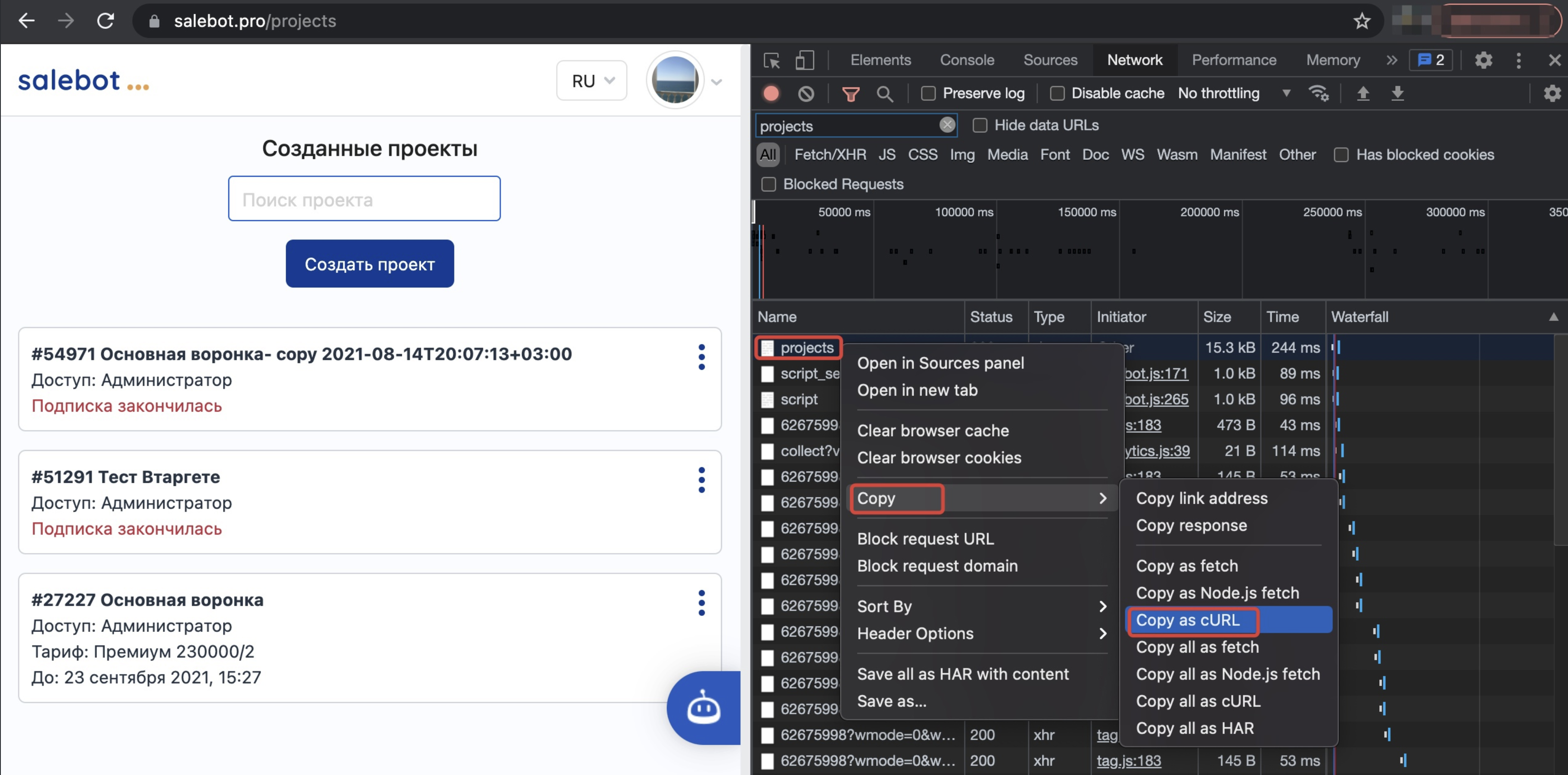Screen dimensions: 1568x775
Task: Open the DevTools settings gear
Action: click(1484, 60)
